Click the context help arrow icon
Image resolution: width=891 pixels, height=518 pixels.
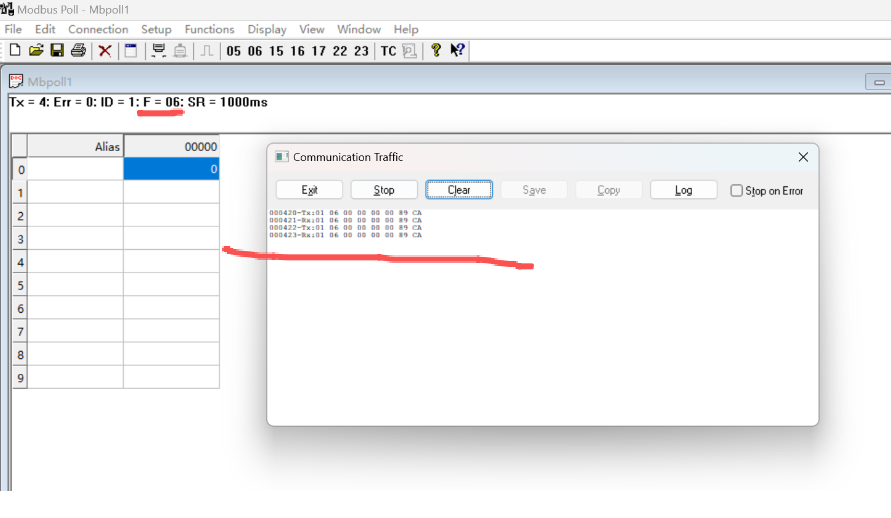457,50
